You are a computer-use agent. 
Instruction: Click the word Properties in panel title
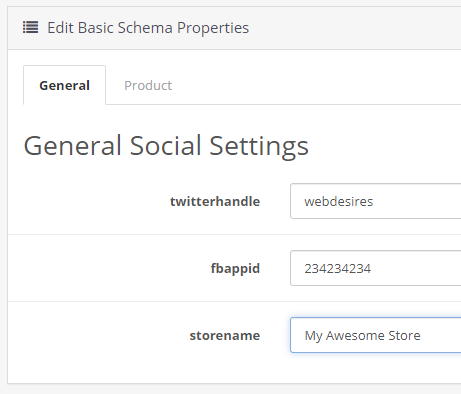coord(213,28)
